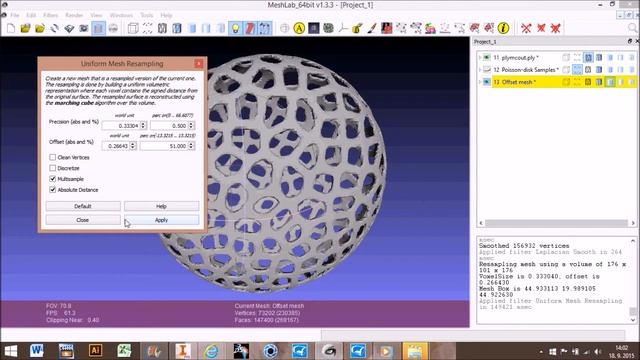Open Microsoft Word from the taskbar
The image size is (640, 360).
[37, 351]
